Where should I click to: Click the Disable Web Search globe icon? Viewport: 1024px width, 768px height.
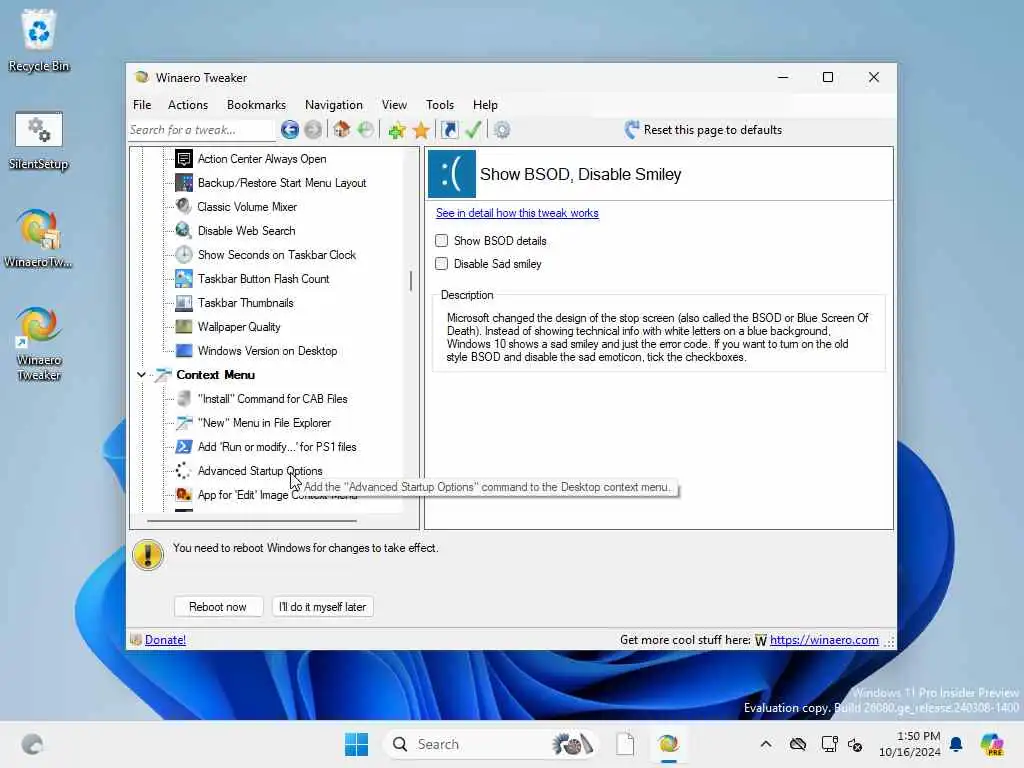184,231
